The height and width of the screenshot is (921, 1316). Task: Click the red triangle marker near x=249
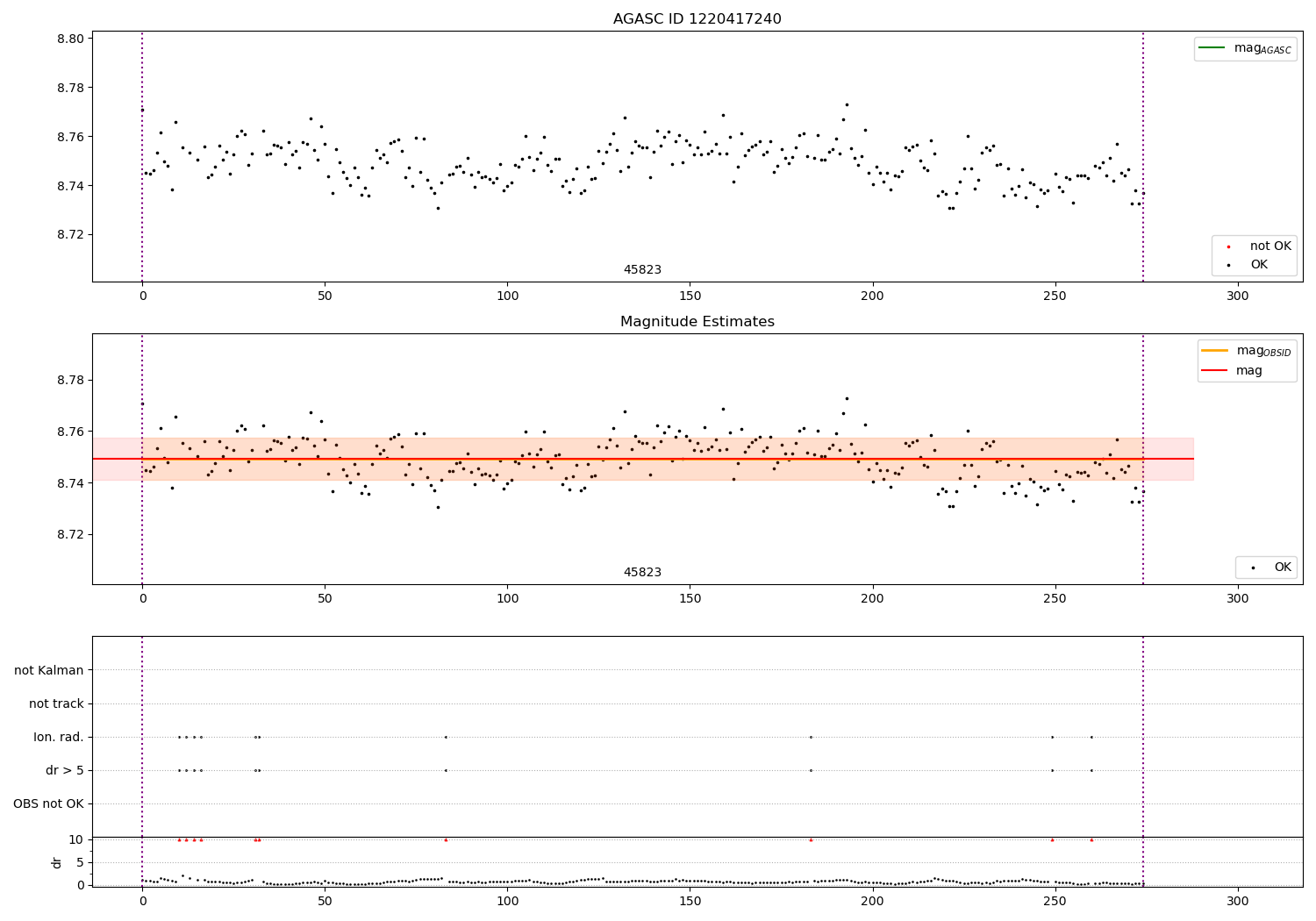click(x=1052, y=839)
